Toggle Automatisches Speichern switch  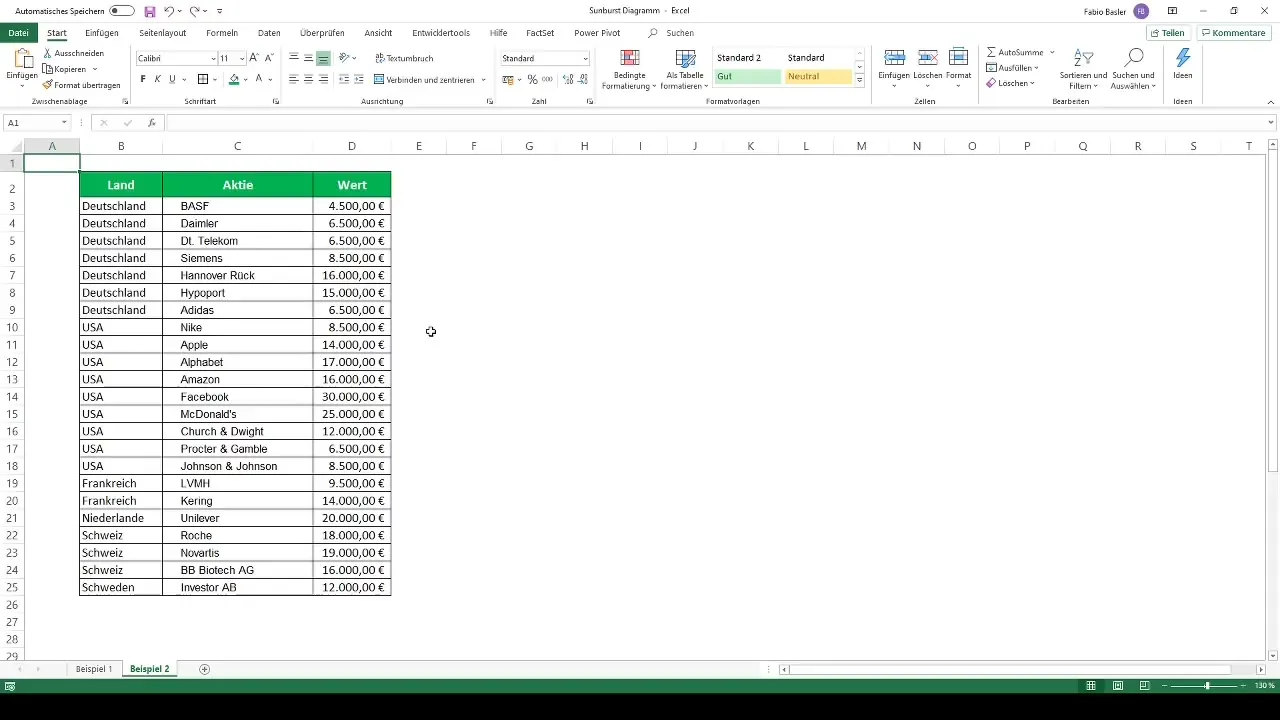click(x=122, y=11)
